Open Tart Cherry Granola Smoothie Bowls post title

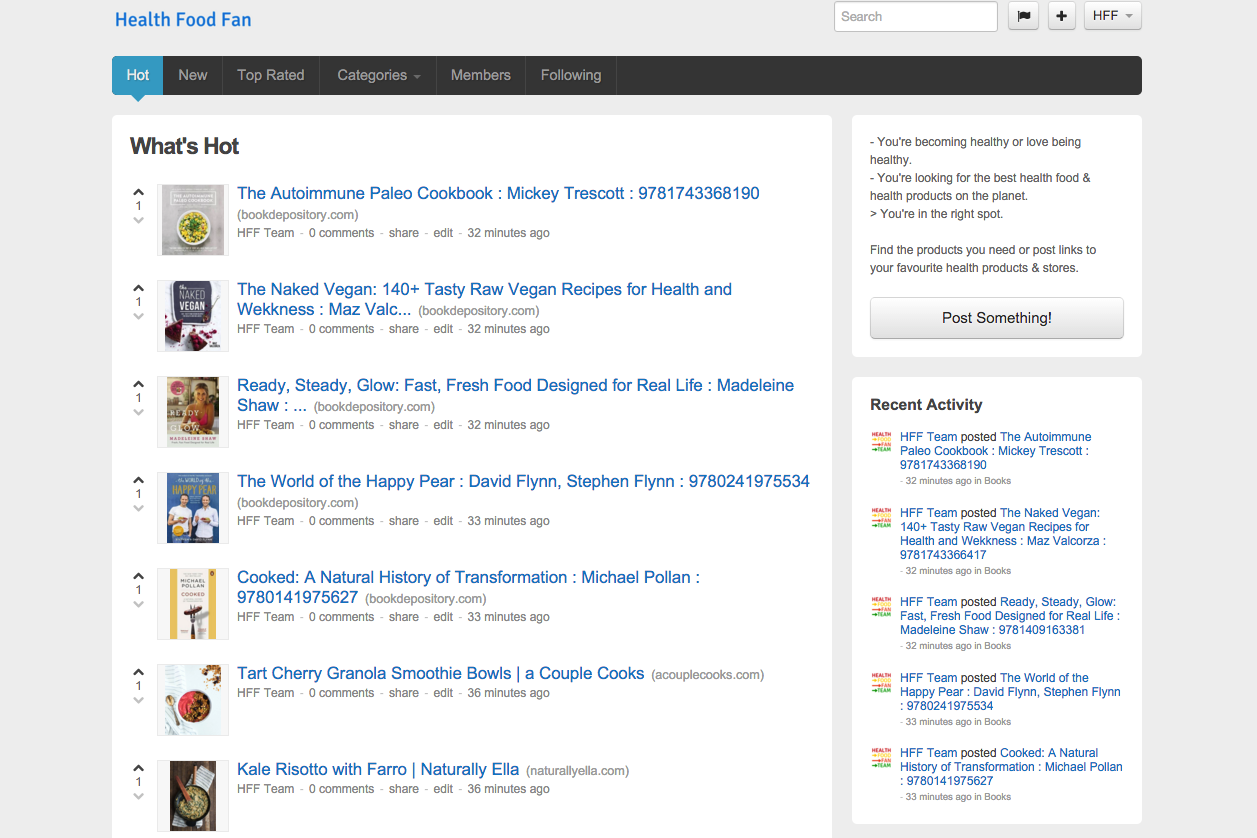coord(440,673)
